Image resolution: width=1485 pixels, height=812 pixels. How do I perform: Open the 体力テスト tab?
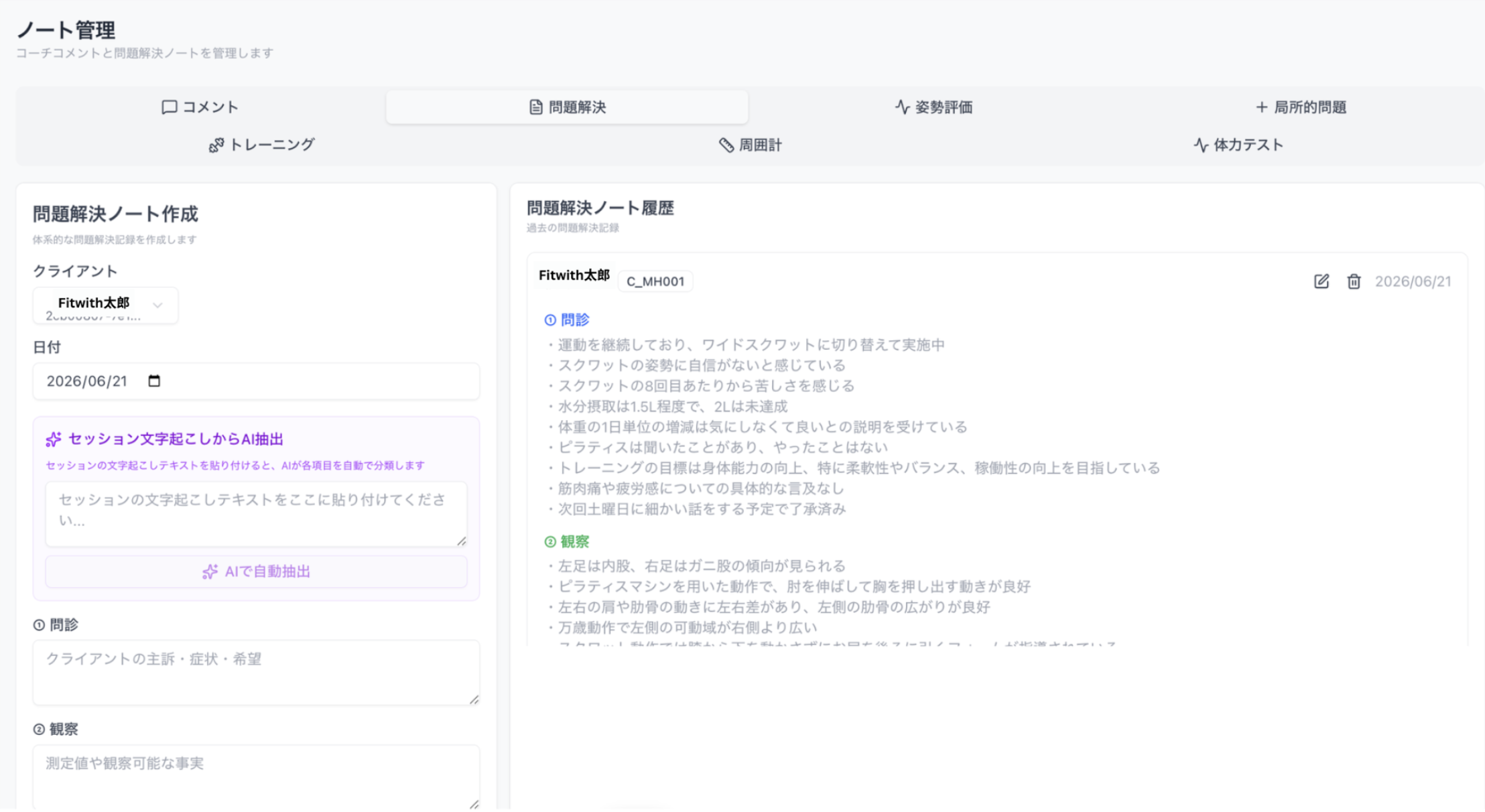(1238, 145)
